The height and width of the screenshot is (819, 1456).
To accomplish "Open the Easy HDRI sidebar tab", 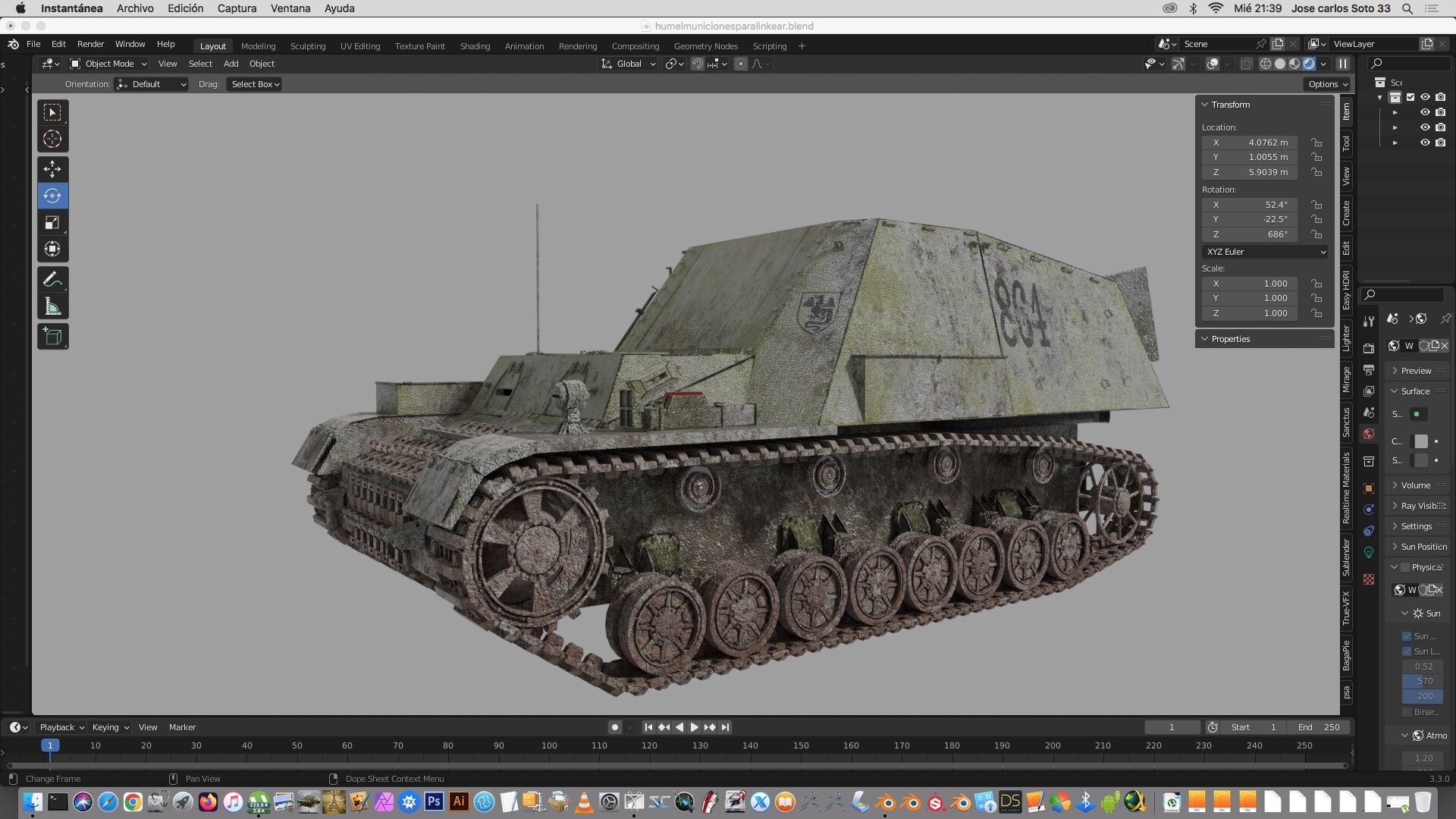I will (x=1346, y=290).
